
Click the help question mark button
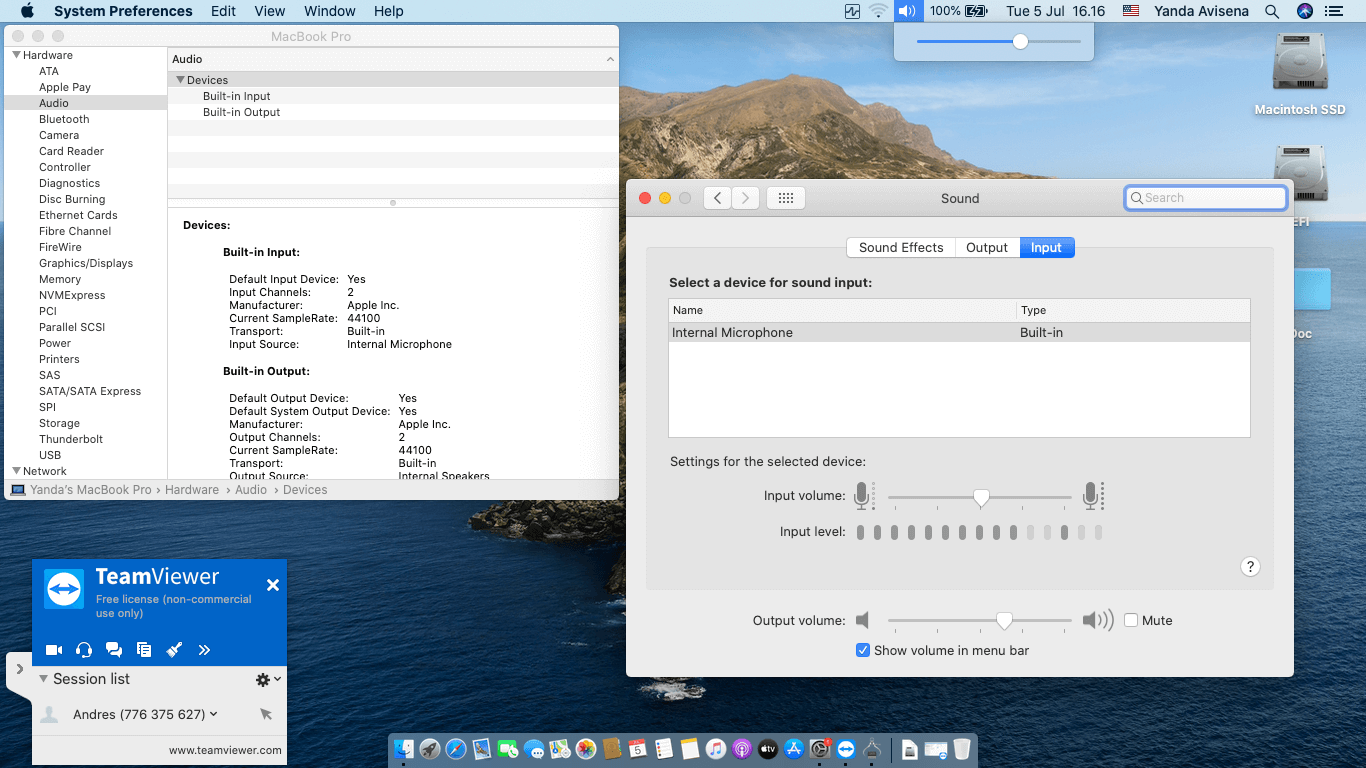(1250, 567)
